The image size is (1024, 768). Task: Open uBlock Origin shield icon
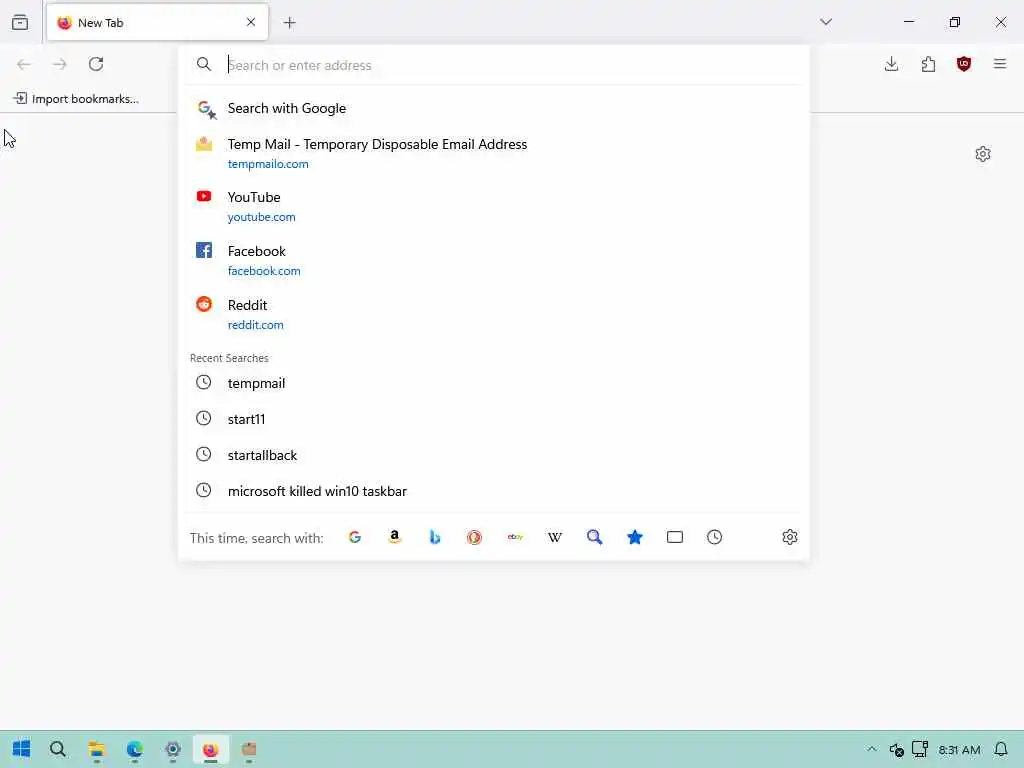[963, 64]
